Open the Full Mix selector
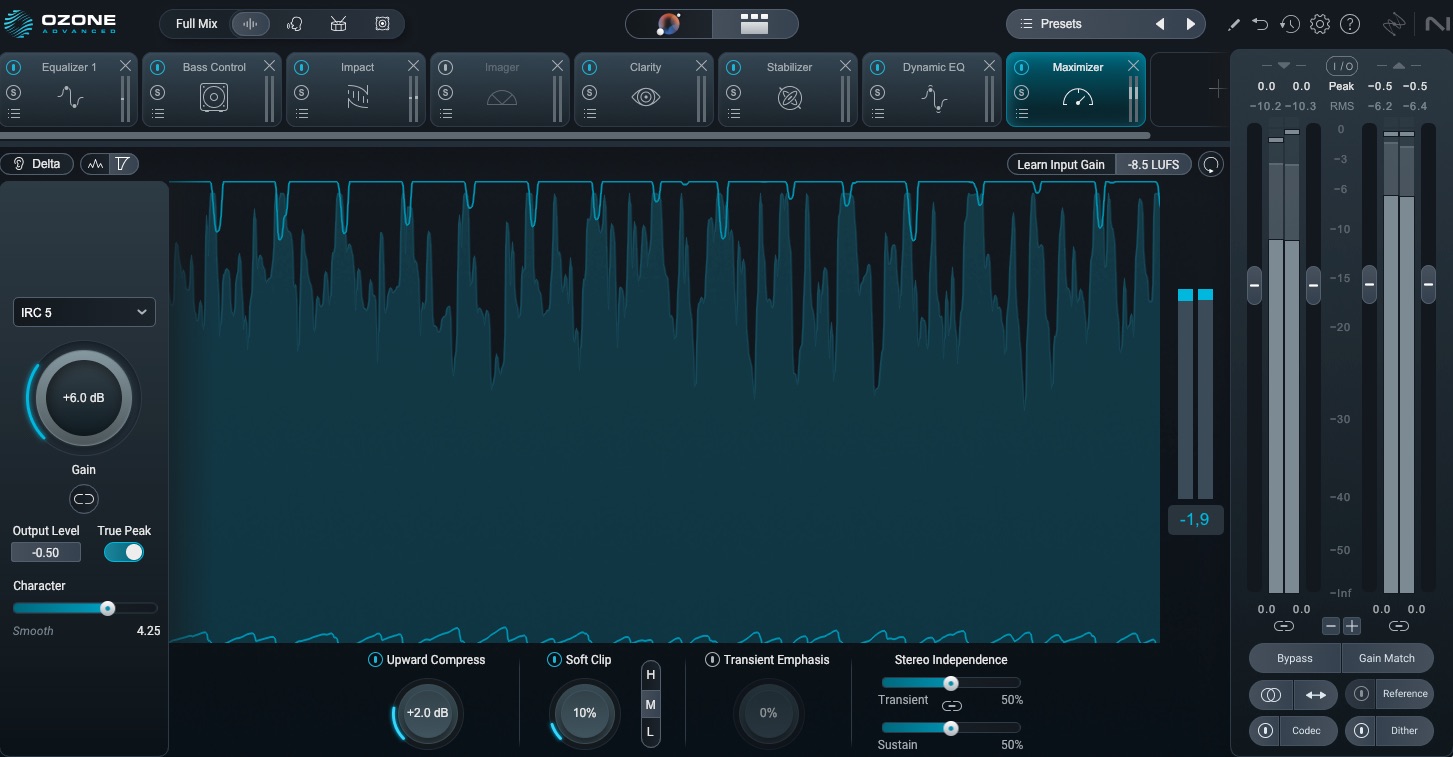The image size is (1453, 757). pyautogui.click(x=196, y=24)
